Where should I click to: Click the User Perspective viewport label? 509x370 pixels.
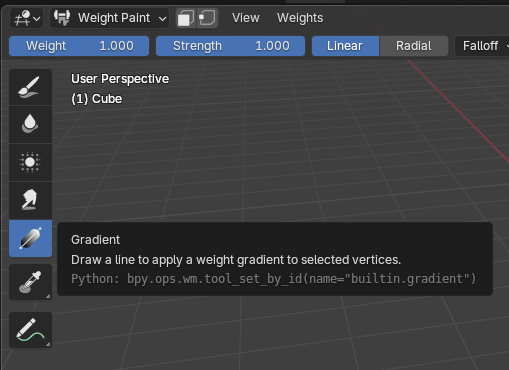(x=120, y=79)
